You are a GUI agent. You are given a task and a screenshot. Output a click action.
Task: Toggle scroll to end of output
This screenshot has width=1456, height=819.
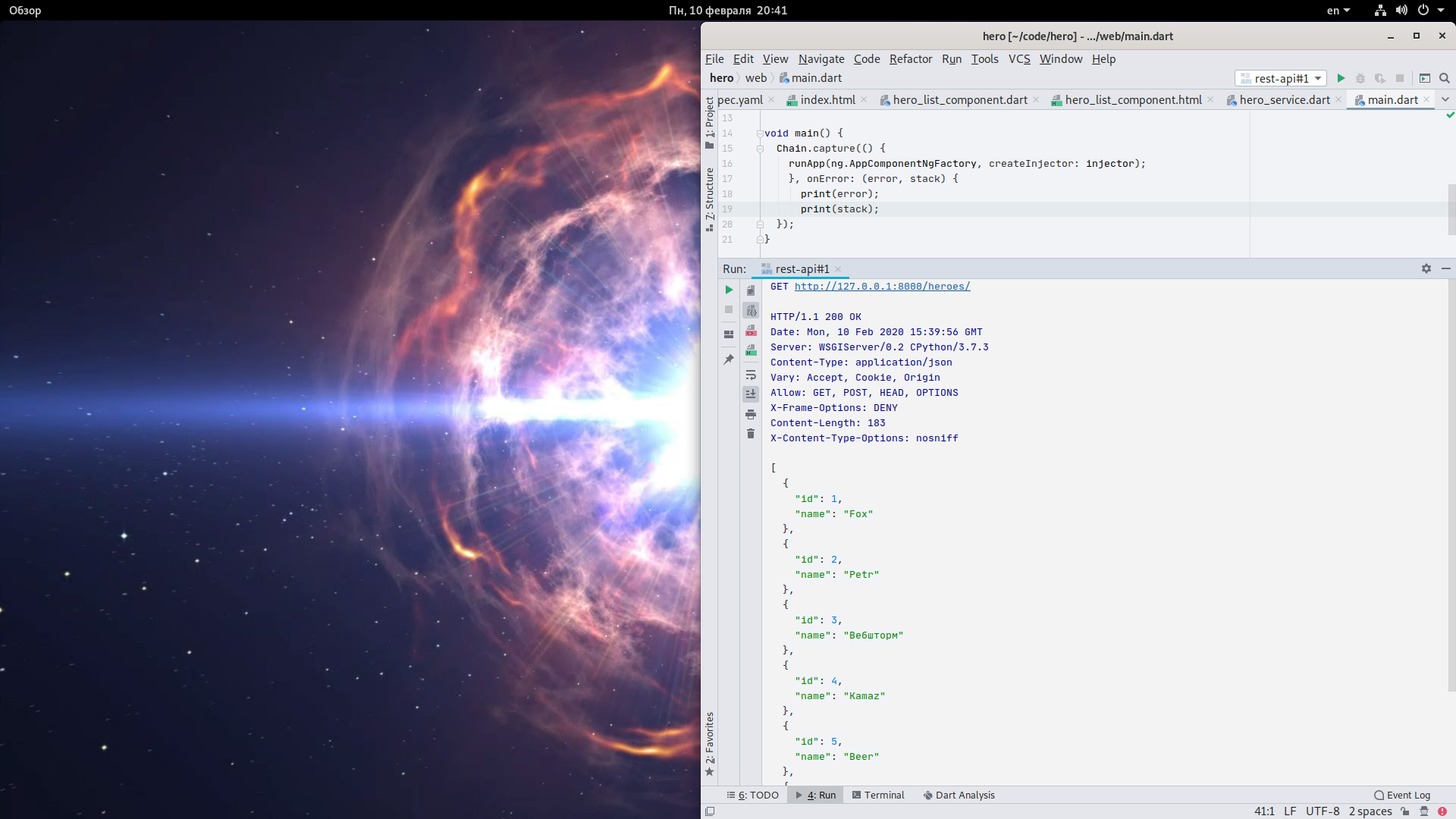click(x=751, y=394)
